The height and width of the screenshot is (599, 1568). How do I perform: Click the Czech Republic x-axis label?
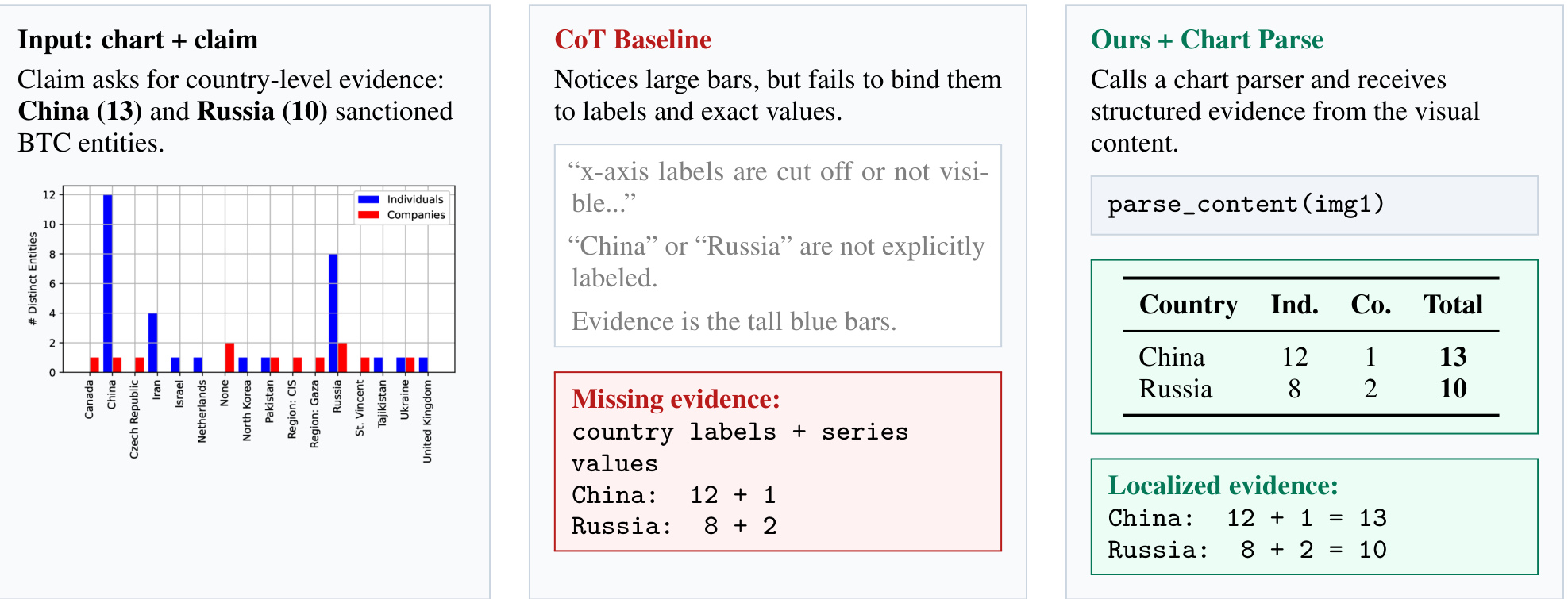134,419
